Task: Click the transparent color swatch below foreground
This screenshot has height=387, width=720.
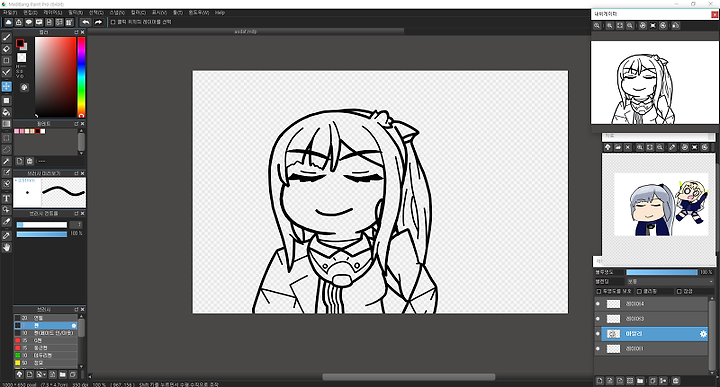Action: (x=22, y=57)
